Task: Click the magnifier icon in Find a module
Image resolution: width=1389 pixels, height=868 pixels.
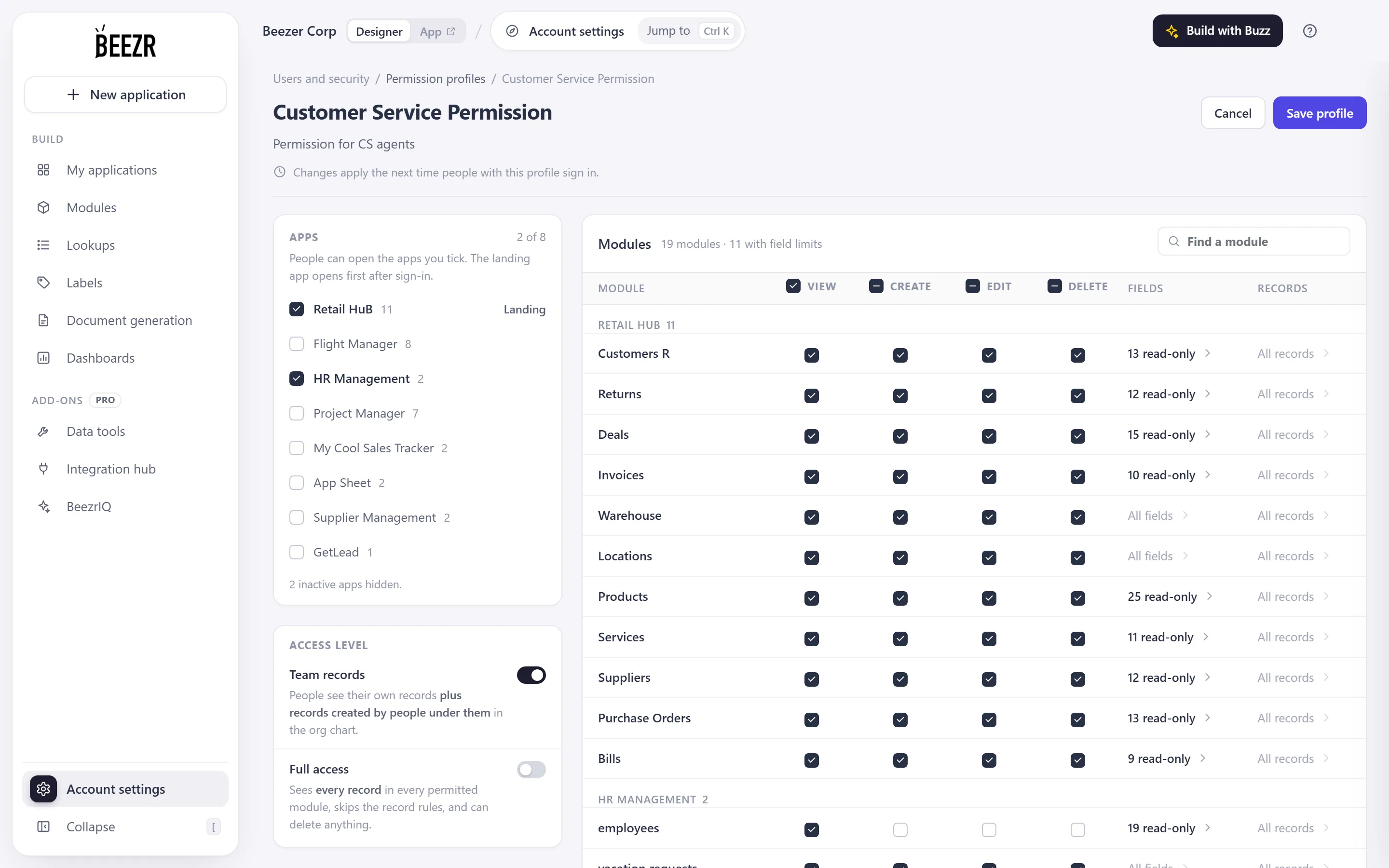Action: click(1174, 242)
